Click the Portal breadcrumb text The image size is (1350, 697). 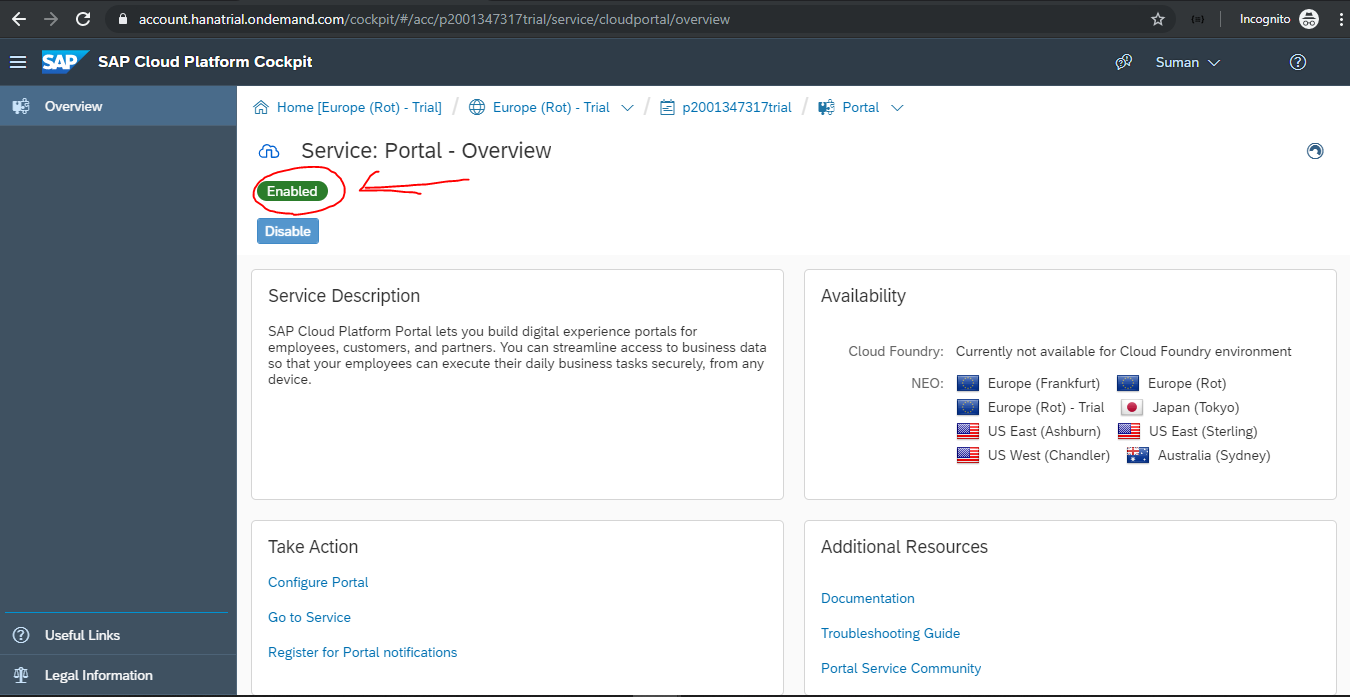tap(861, 107)
